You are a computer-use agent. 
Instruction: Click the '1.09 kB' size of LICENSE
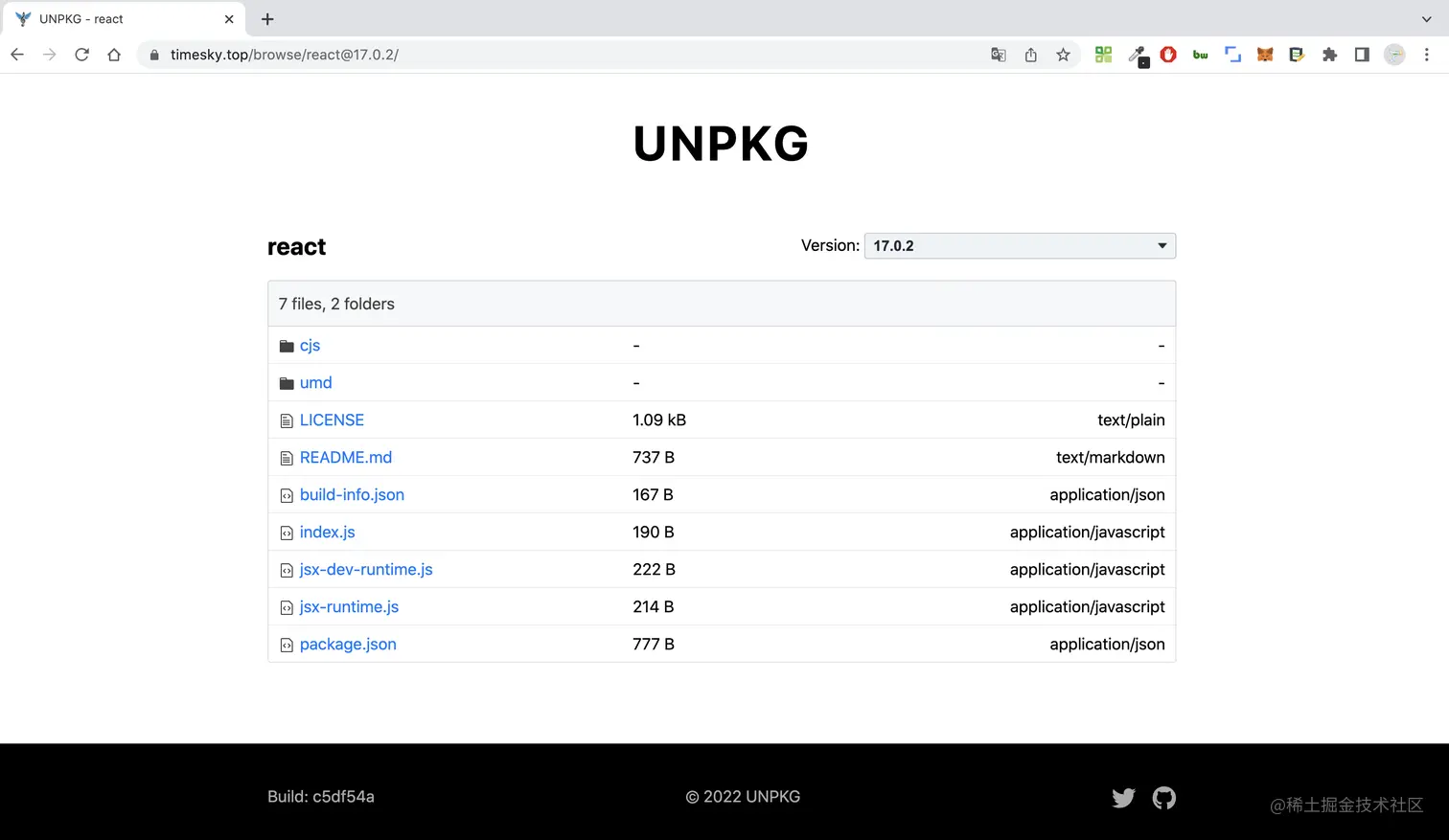(659, 420)
